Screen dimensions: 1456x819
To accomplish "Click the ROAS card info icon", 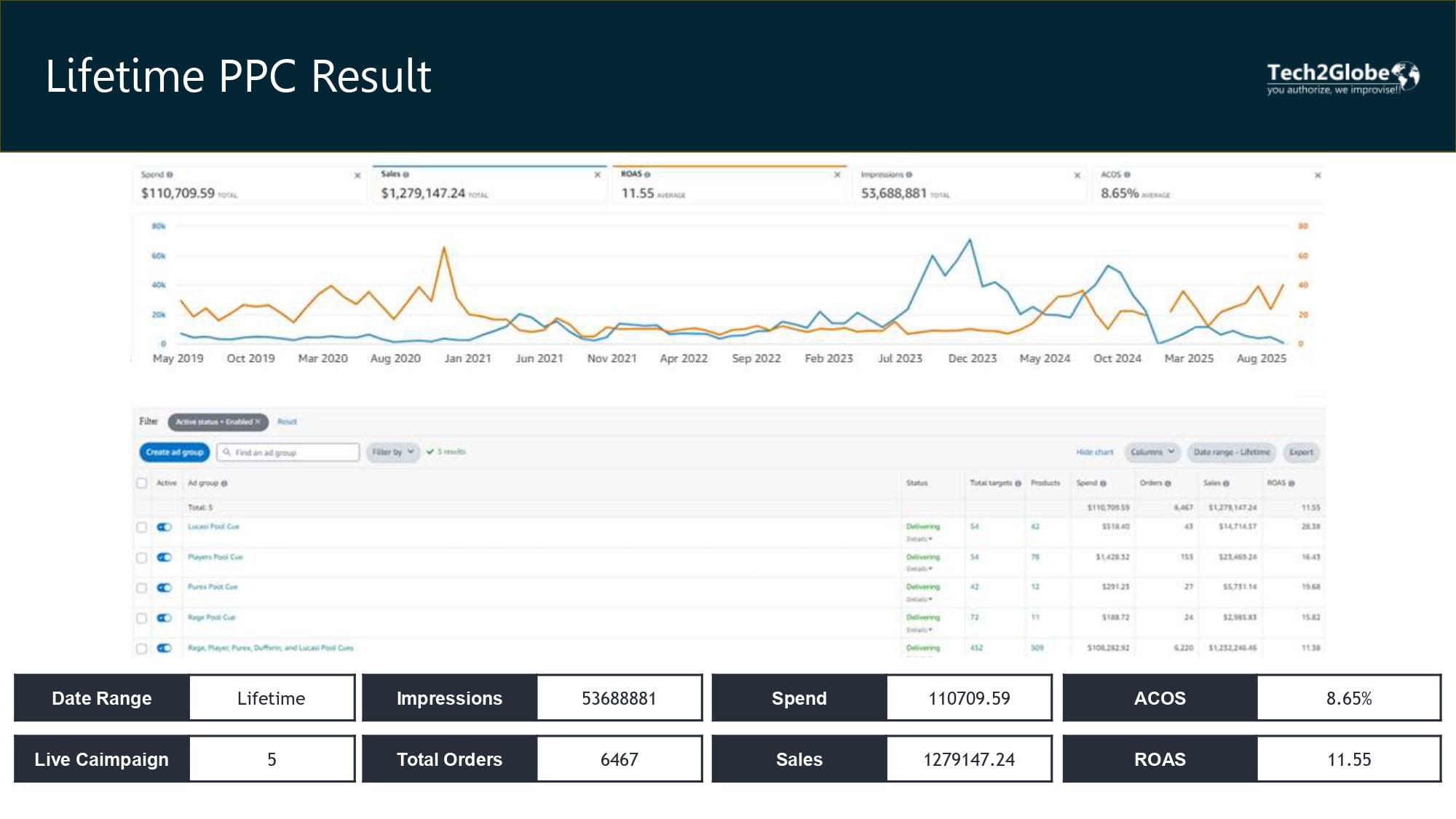I will tap(647, 175).
